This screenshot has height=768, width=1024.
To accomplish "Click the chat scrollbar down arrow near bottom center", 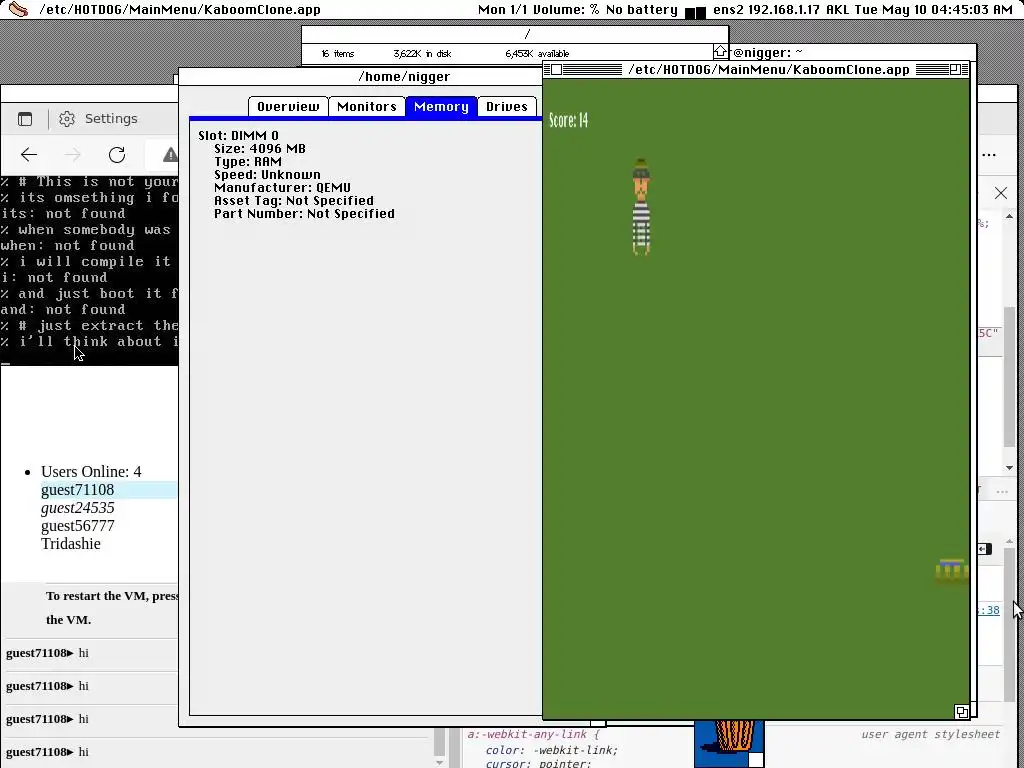I will tap(439, 762).
